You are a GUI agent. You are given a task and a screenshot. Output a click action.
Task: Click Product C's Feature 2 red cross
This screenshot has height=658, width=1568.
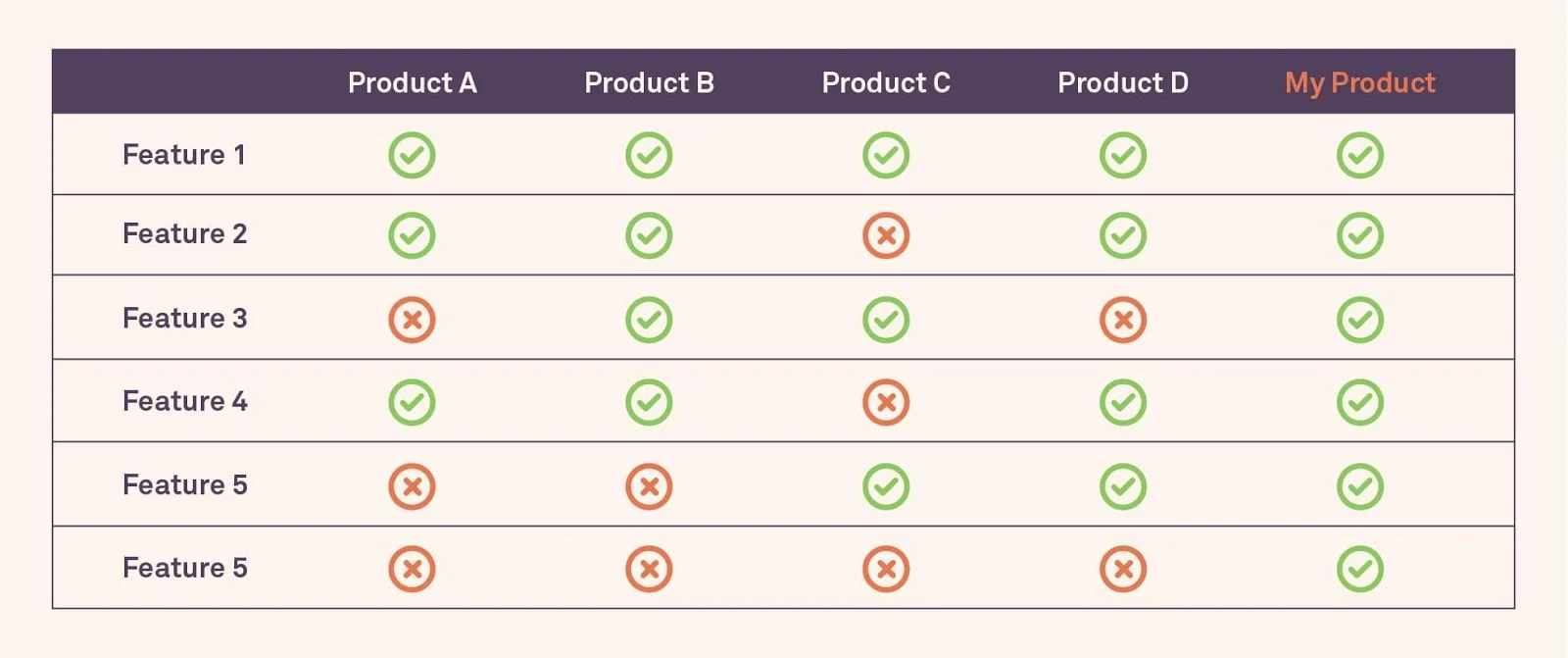886,235
